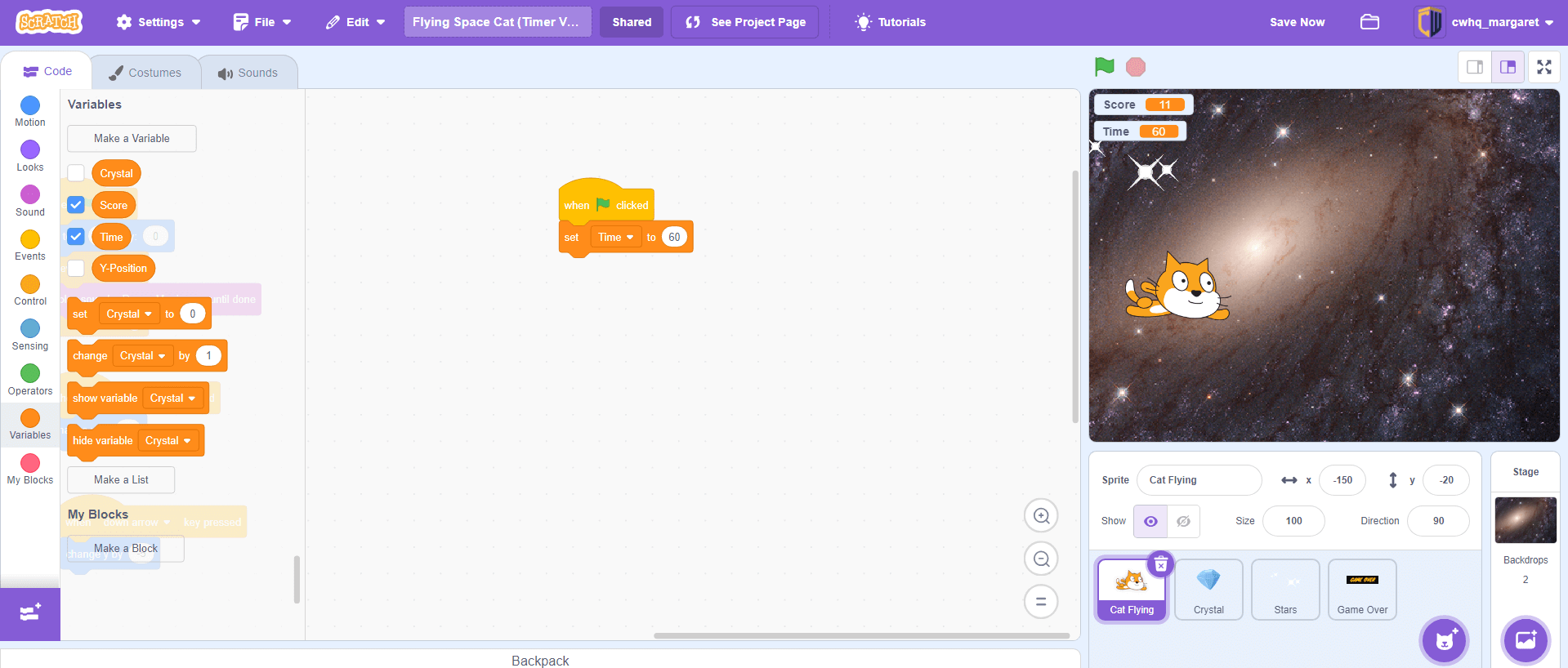
Task: Select the Crystal sprite thumbnail
Action: (x=1208, y=590)
